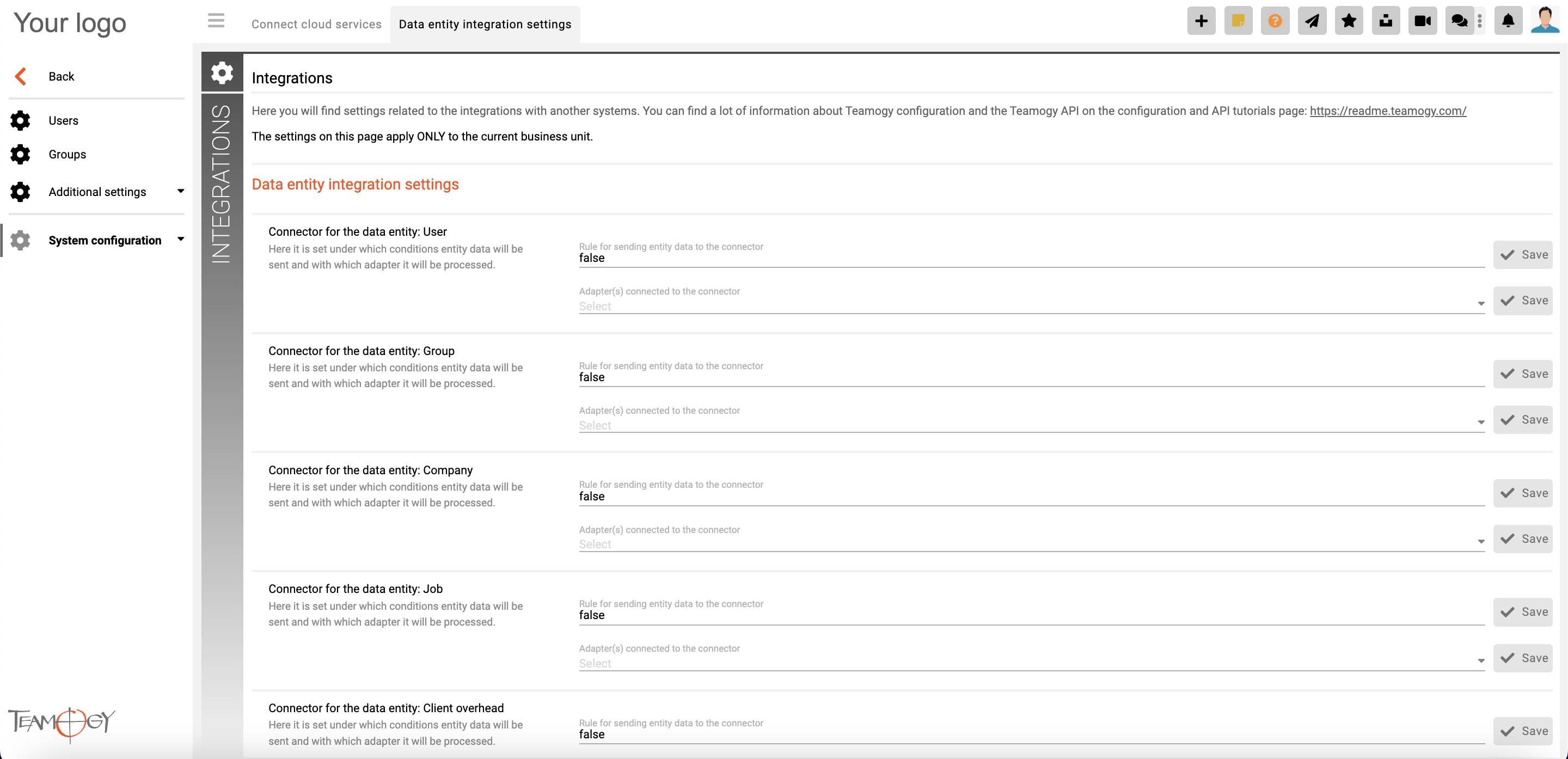Toggle the hamburger menu icon

(x=216, y=21)
